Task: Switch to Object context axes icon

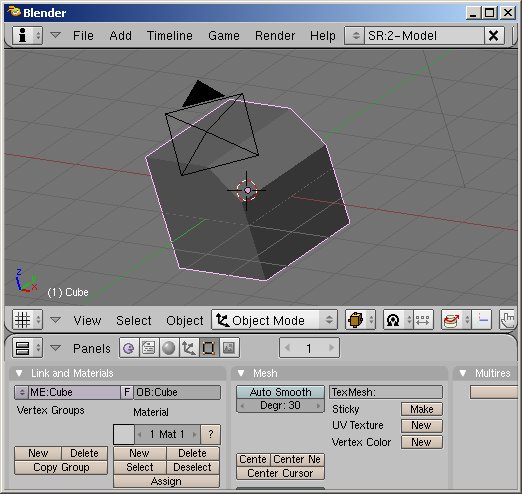Action: tap(189, 348)
